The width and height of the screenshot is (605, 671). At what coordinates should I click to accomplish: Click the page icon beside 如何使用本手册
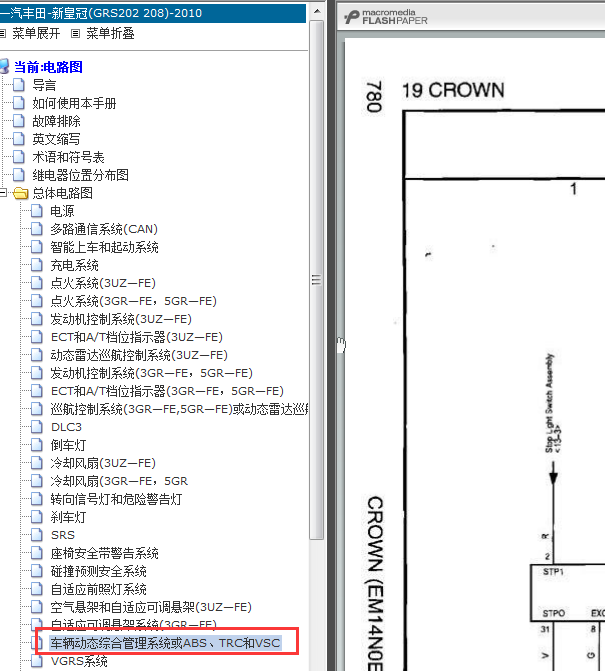18,103
